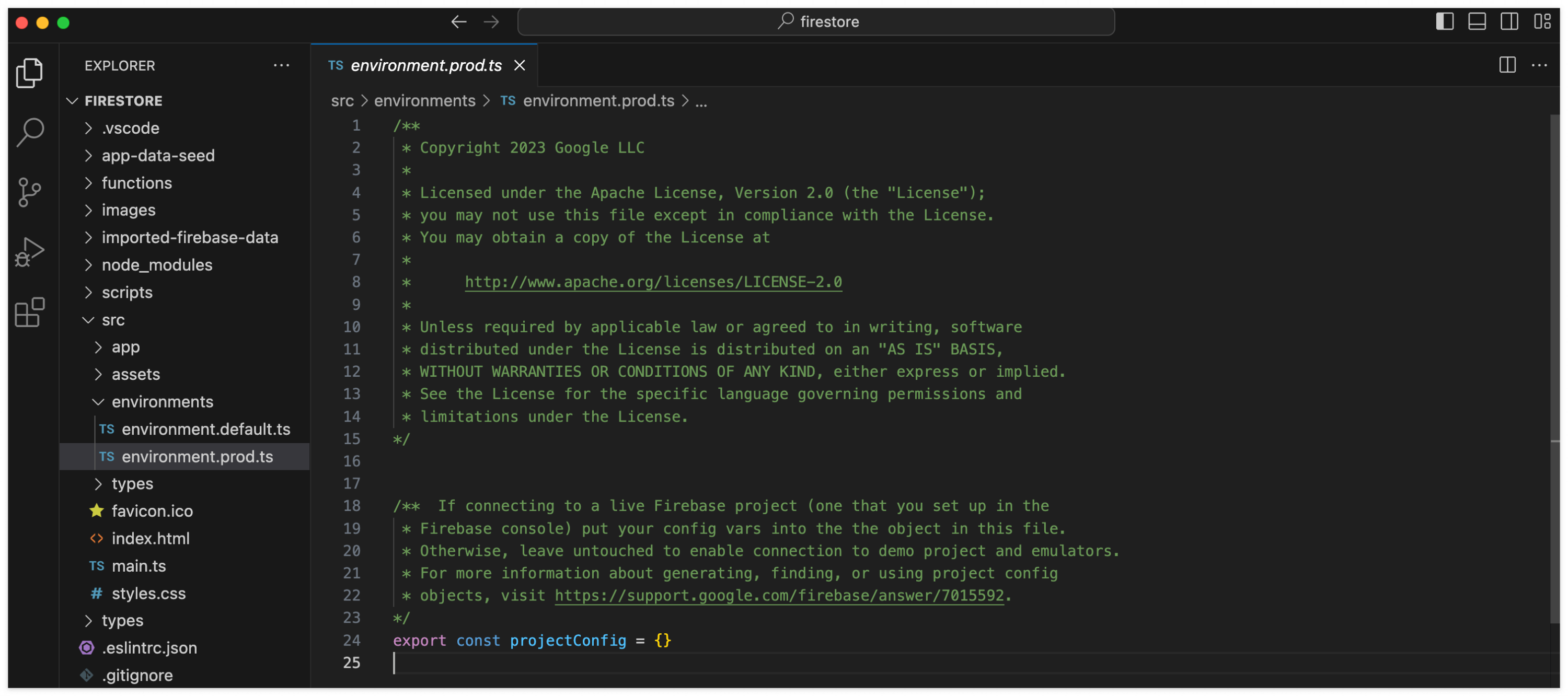Click the Explorer files icon
Viewport: 1568px width, 696px height.
pyautogui.click(x=29, y=73)
